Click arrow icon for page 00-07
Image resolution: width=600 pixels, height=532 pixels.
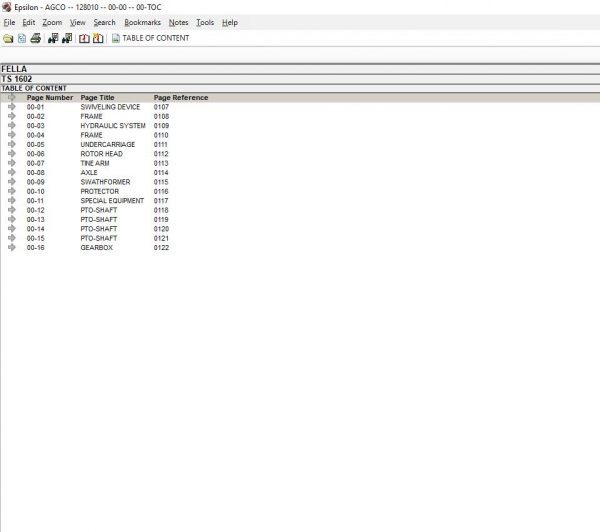coord(12,163)
